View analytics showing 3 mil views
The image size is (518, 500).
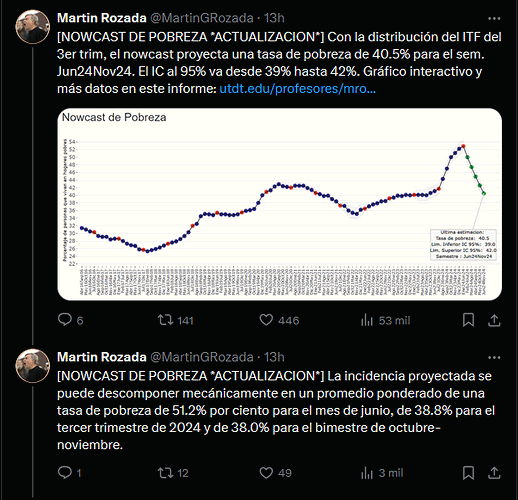pos(382,473)
